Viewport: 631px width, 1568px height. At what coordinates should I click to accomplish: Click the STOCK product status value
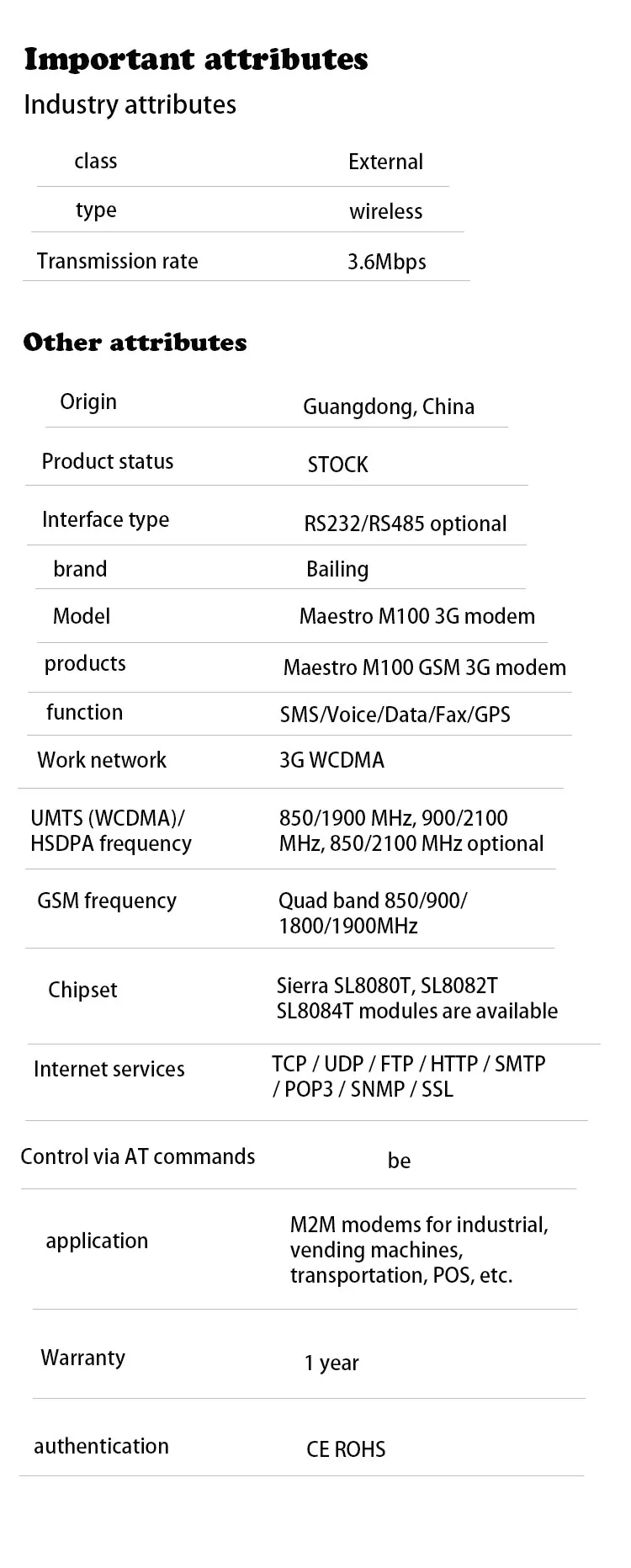click(x=337, y=465)
